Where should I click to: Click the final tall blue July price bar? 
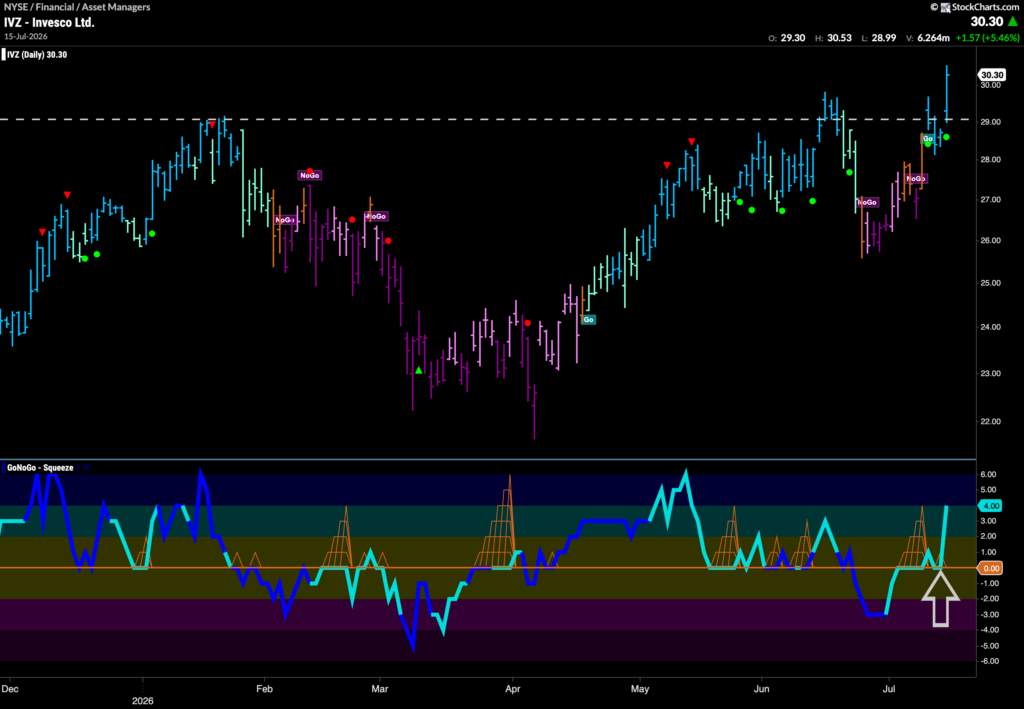pos(947,93)
